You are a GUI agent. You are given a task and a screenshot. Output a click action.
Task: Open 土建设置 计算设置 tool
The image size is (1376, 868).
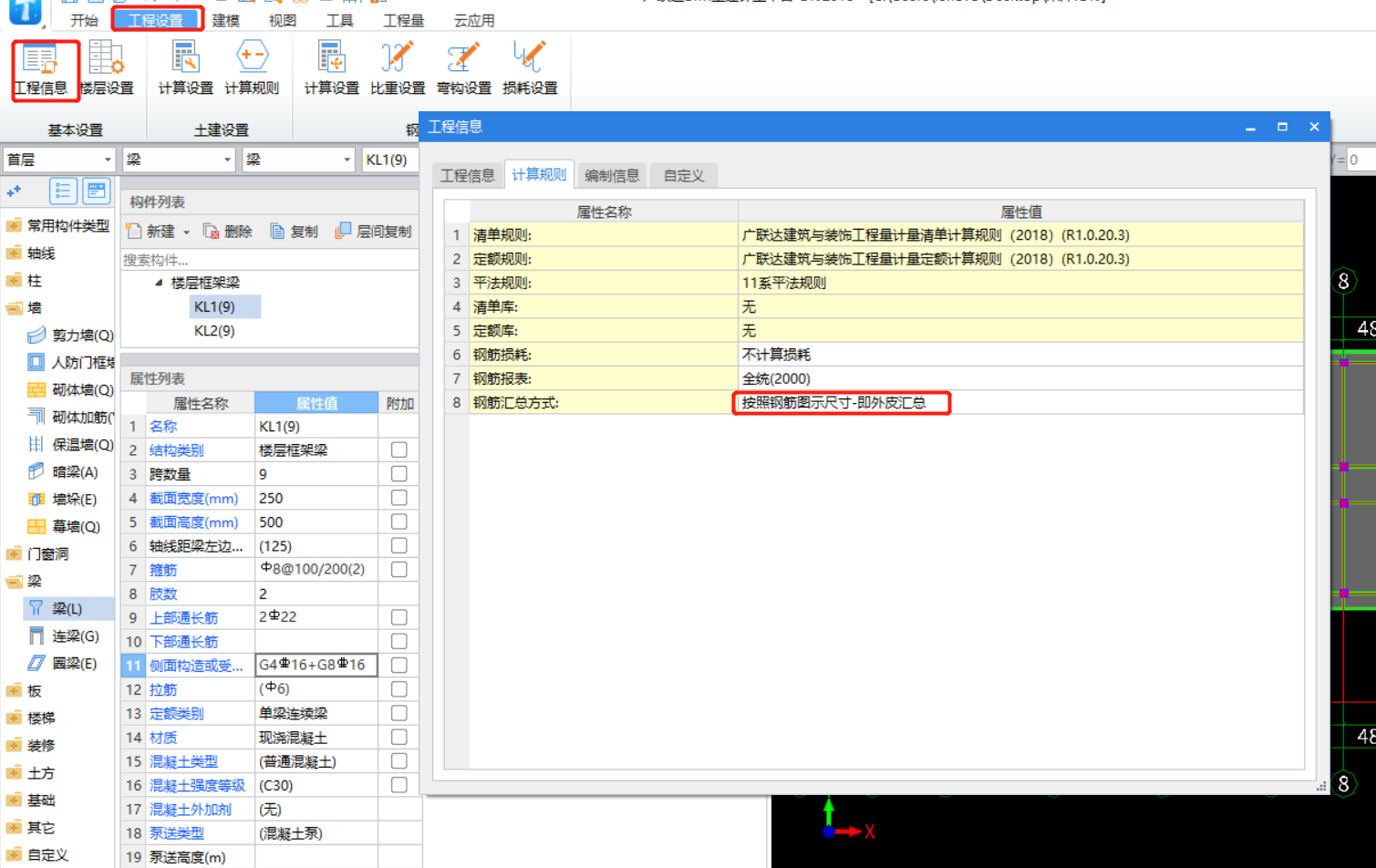186,68
